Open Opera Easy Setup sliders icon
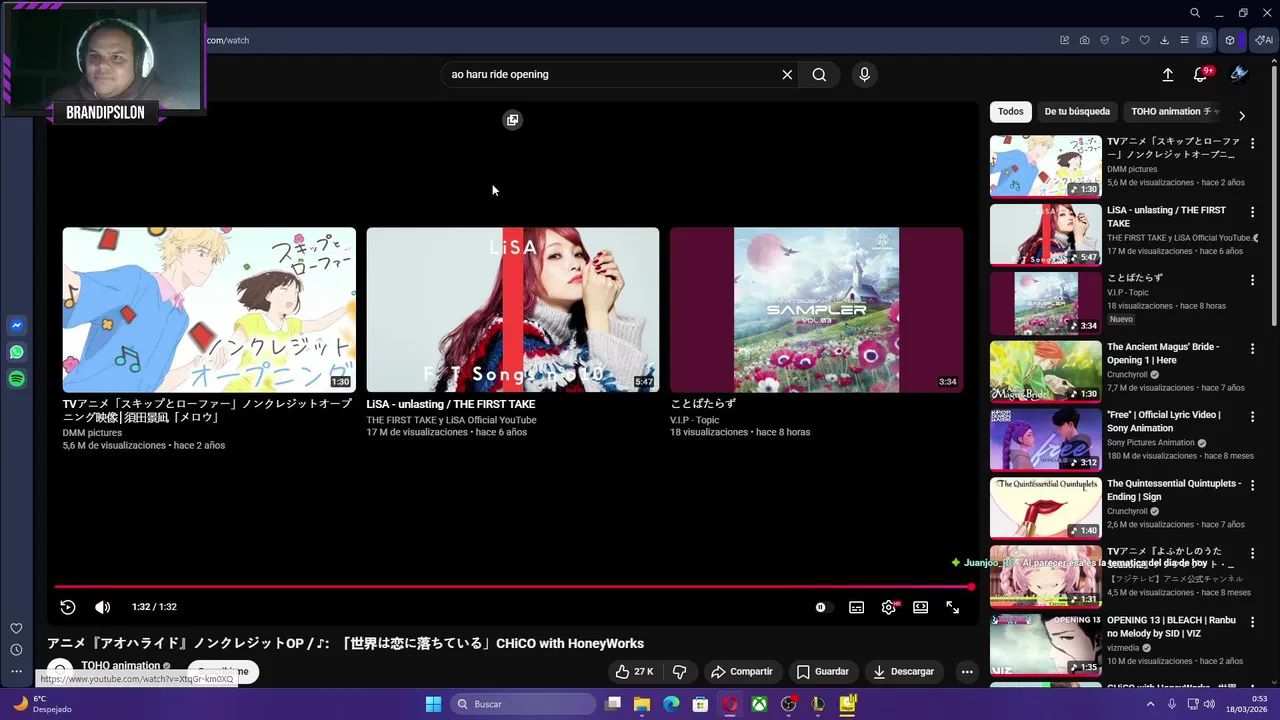 (x=1184, y=40)
